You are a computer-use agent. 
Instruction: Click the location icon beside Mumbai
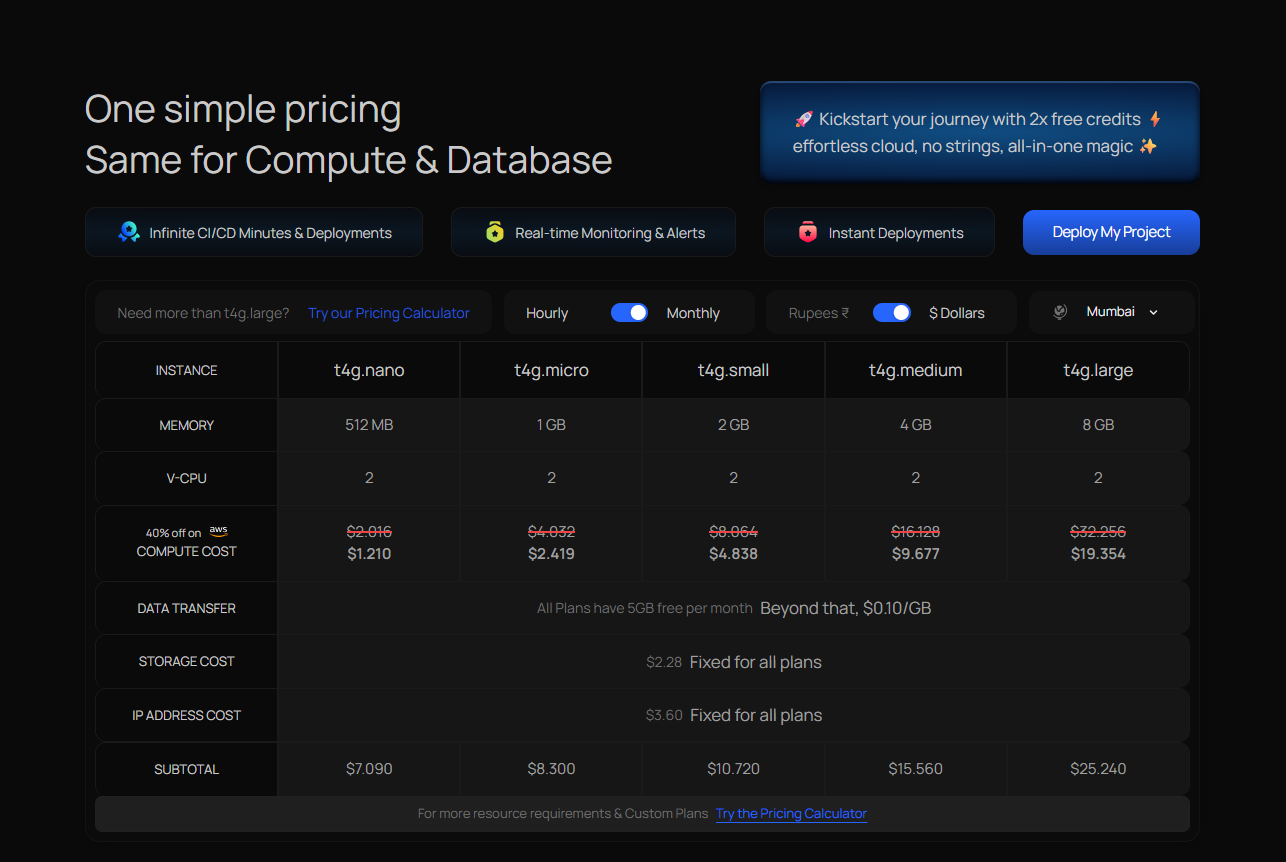pyautogui.click(x=1060, y=312)
